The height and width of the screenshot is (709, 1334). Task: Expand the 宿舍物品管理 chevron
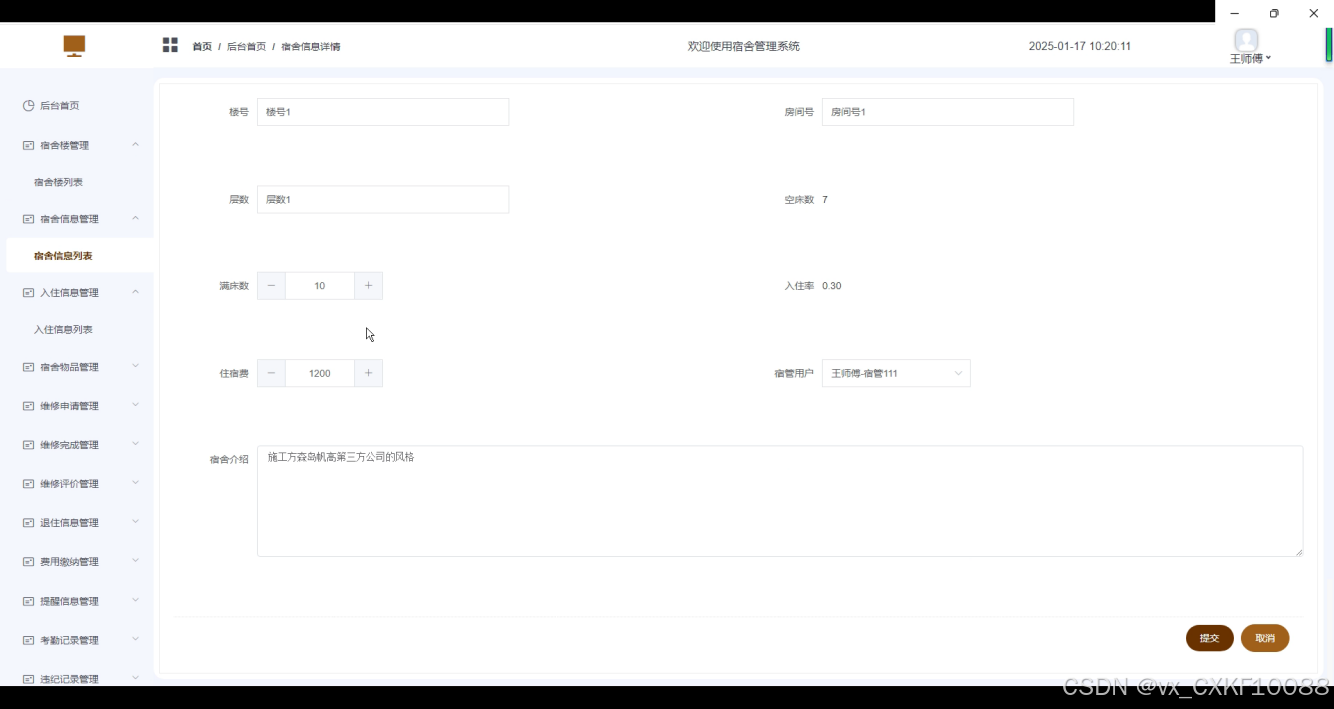tap(136, 366)
